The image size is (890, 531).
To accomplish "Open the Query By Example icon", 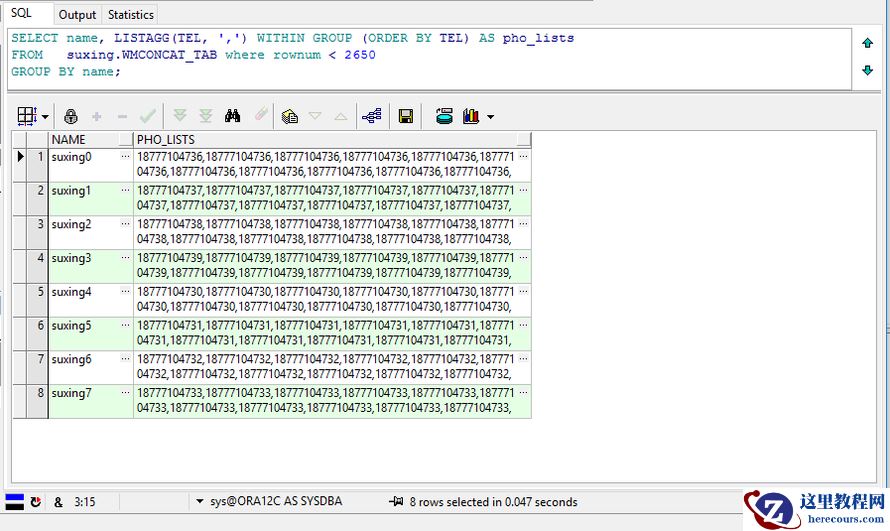I will (290, 116).
